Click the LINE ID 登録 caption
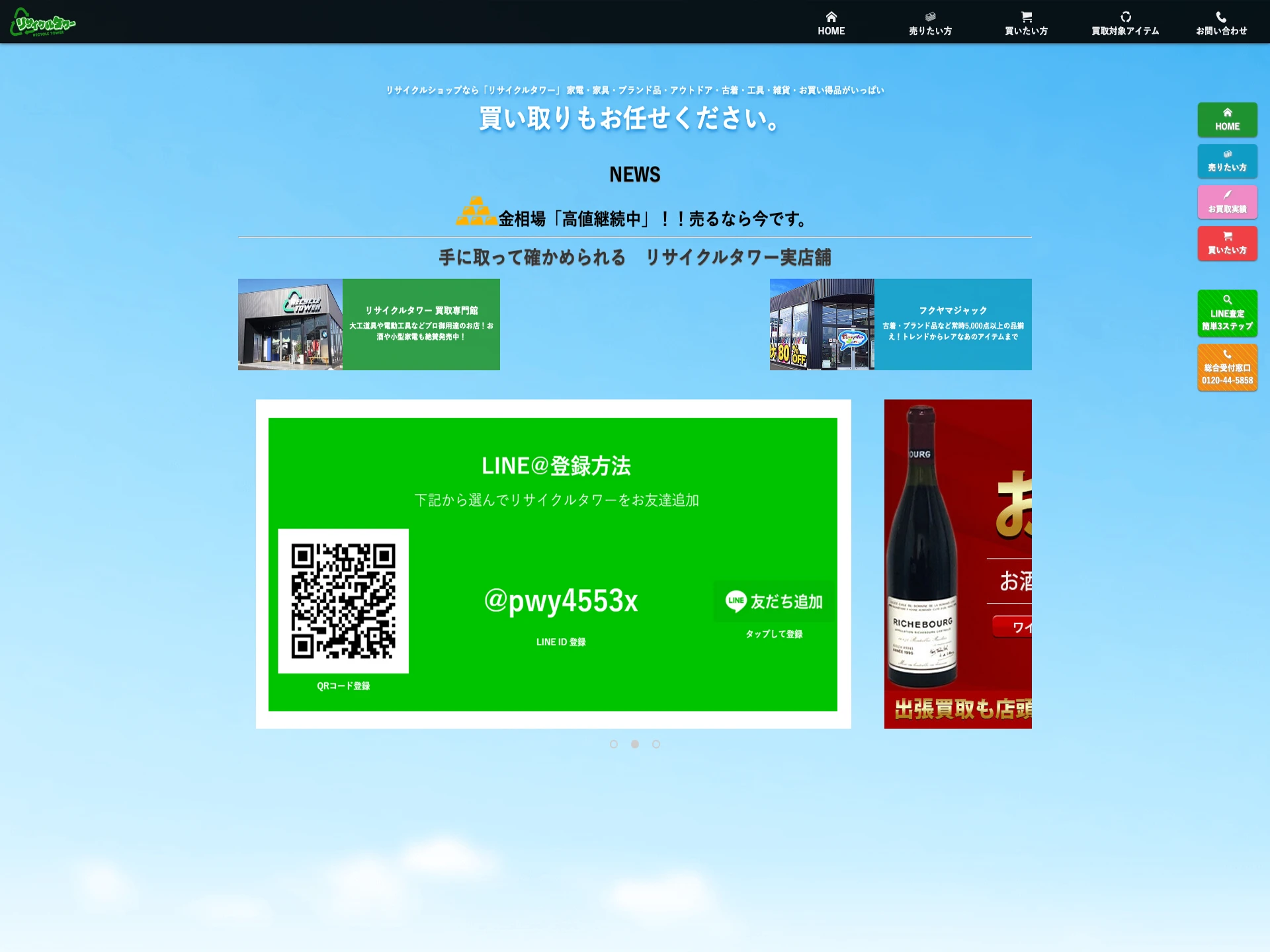This screenshot has width=1270, height=952. [561, 642]
